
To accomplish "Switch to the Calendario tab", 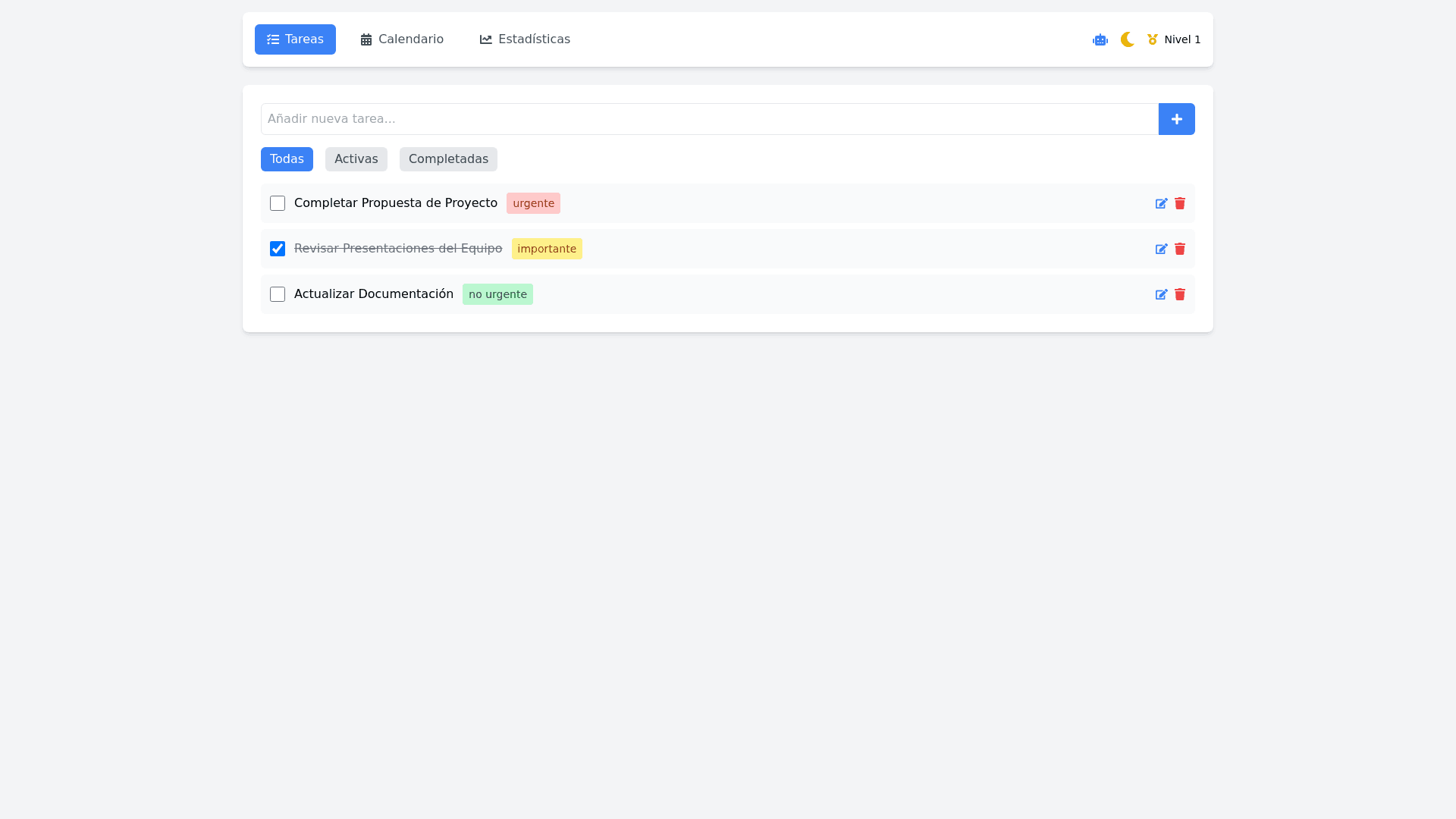I will (x=402, y=39).
